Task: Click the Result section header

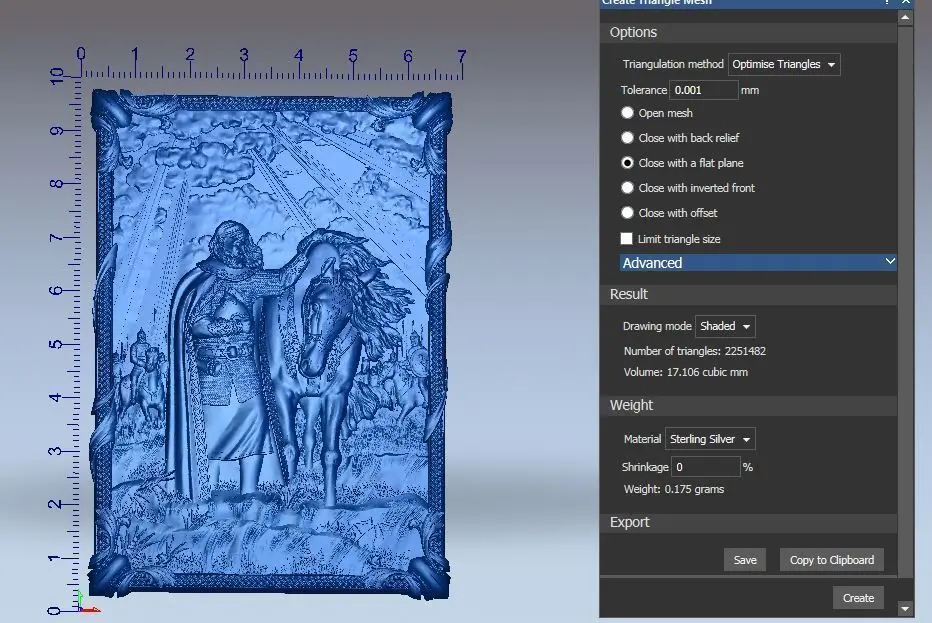Action: click(748, 294)
